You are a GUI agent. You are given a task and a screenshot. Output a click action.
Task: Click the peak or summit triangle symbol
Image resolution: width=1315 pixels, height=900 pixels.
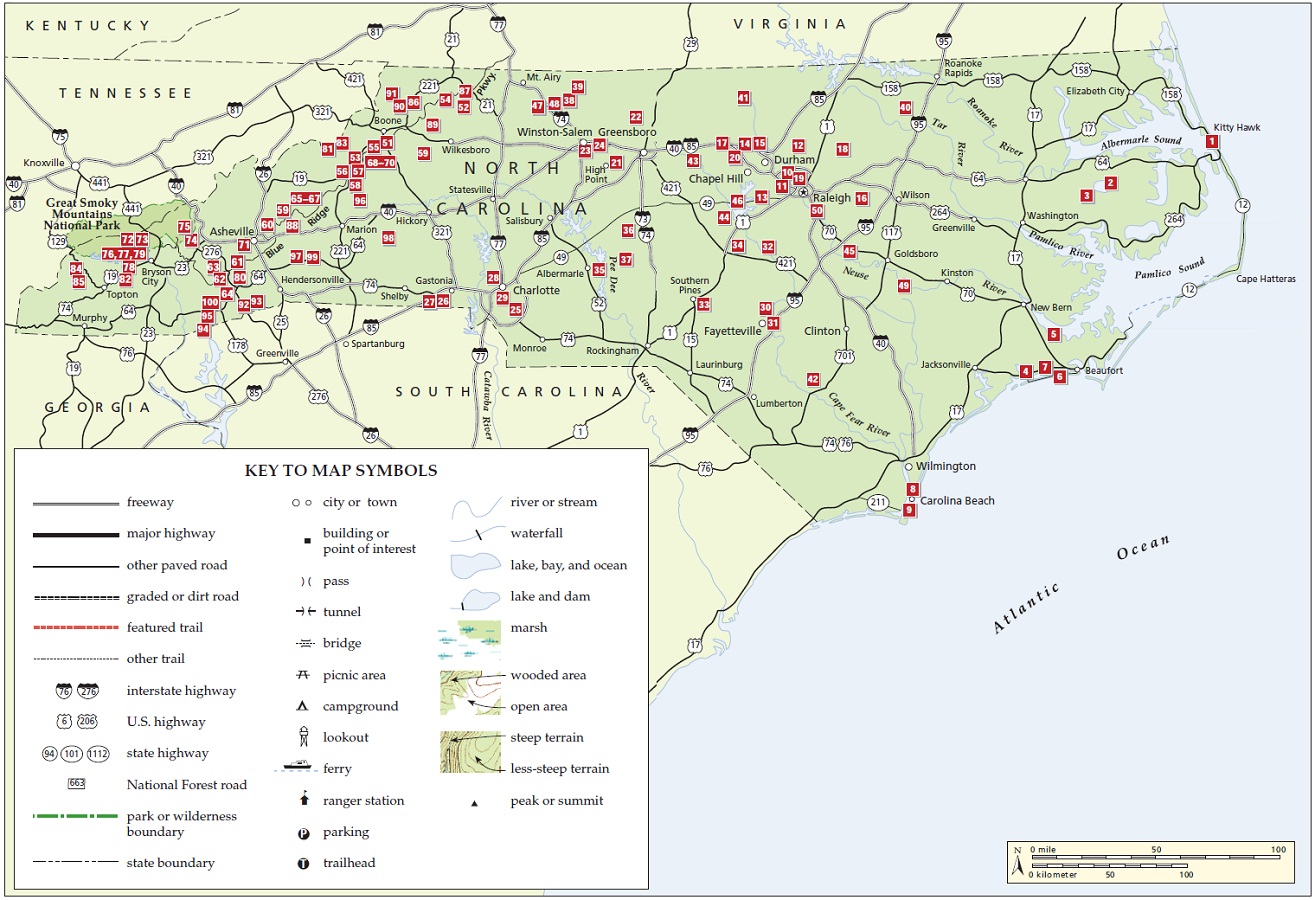[x=474, y=802]
